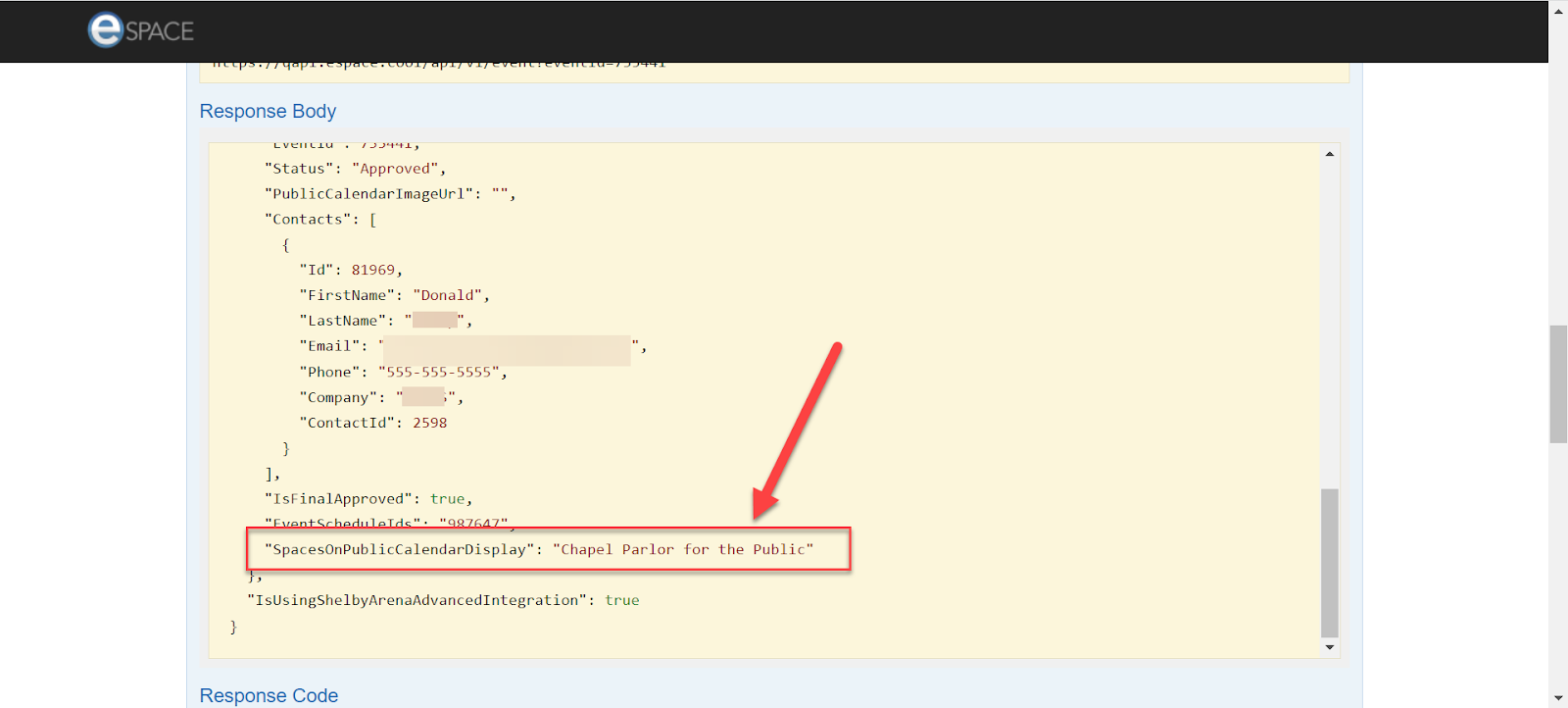The width and height of the screenshot is (1568, 708).
Task: Click the Response Body heading
Action: coord(268,112)
